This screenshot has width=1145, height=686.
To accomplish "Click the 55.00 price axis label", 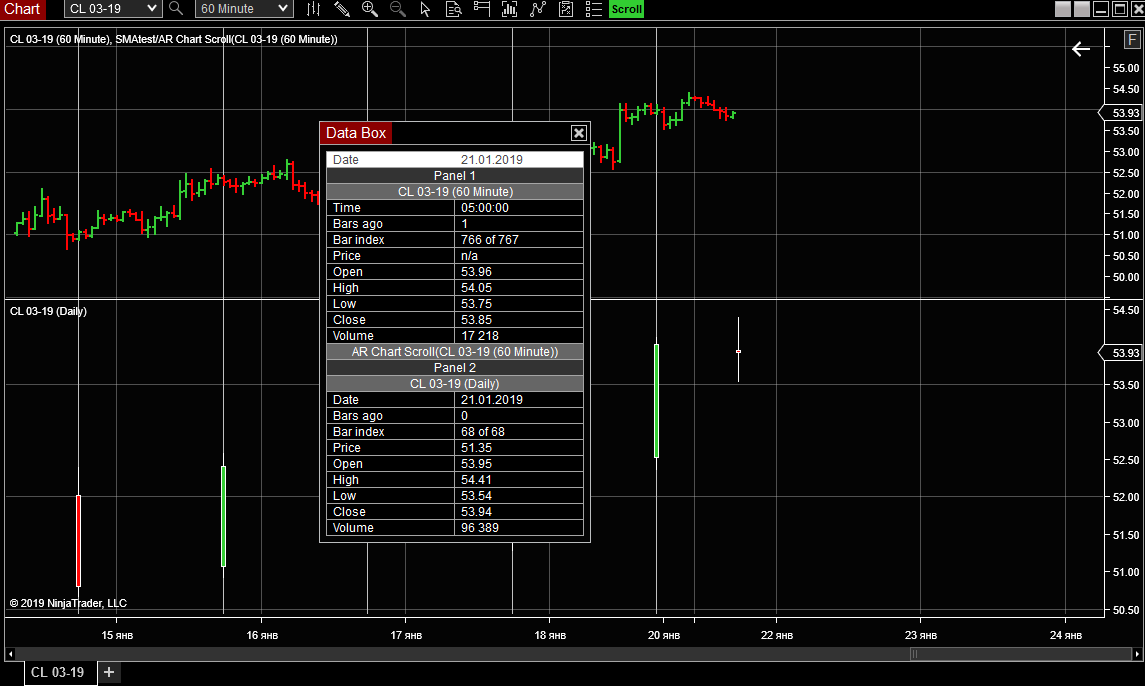I will click(1125, 68).
